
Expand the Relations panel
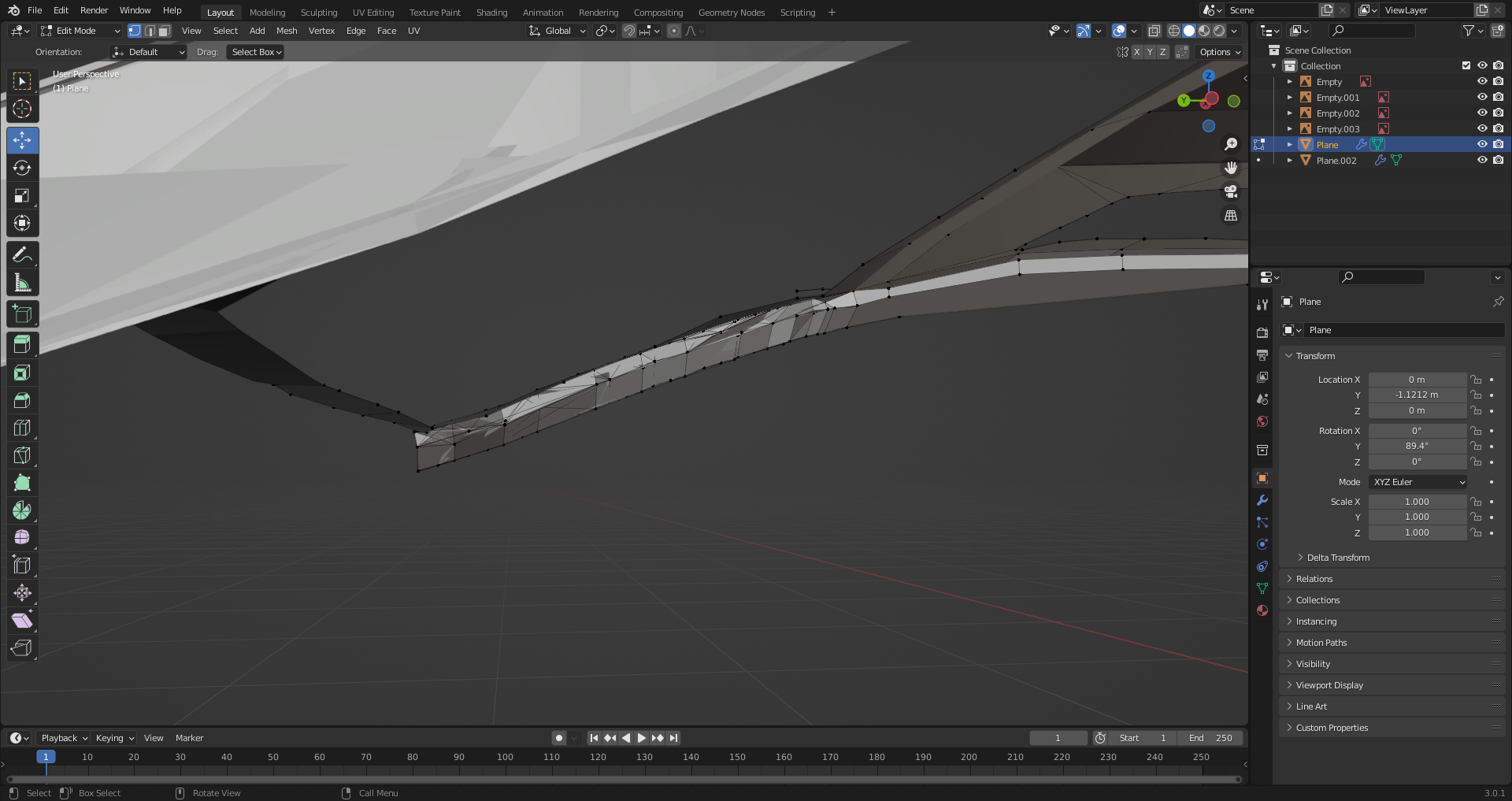click(1392, 579)
